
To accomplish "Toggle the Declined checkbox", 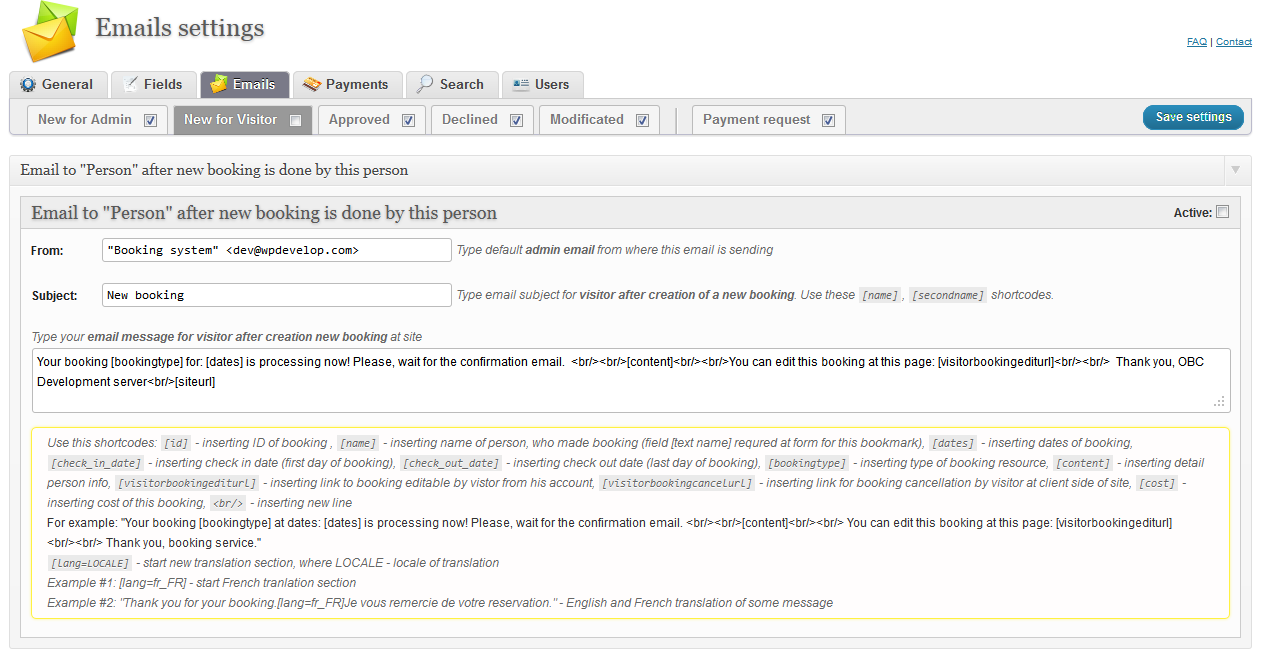I will tap(516, 120).
